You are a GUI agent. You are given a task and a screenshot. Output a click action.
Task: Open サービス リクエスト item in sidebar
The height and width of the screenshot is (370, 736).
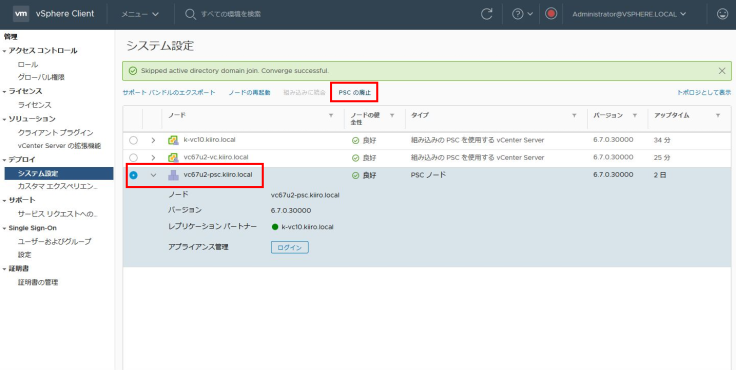57,214
